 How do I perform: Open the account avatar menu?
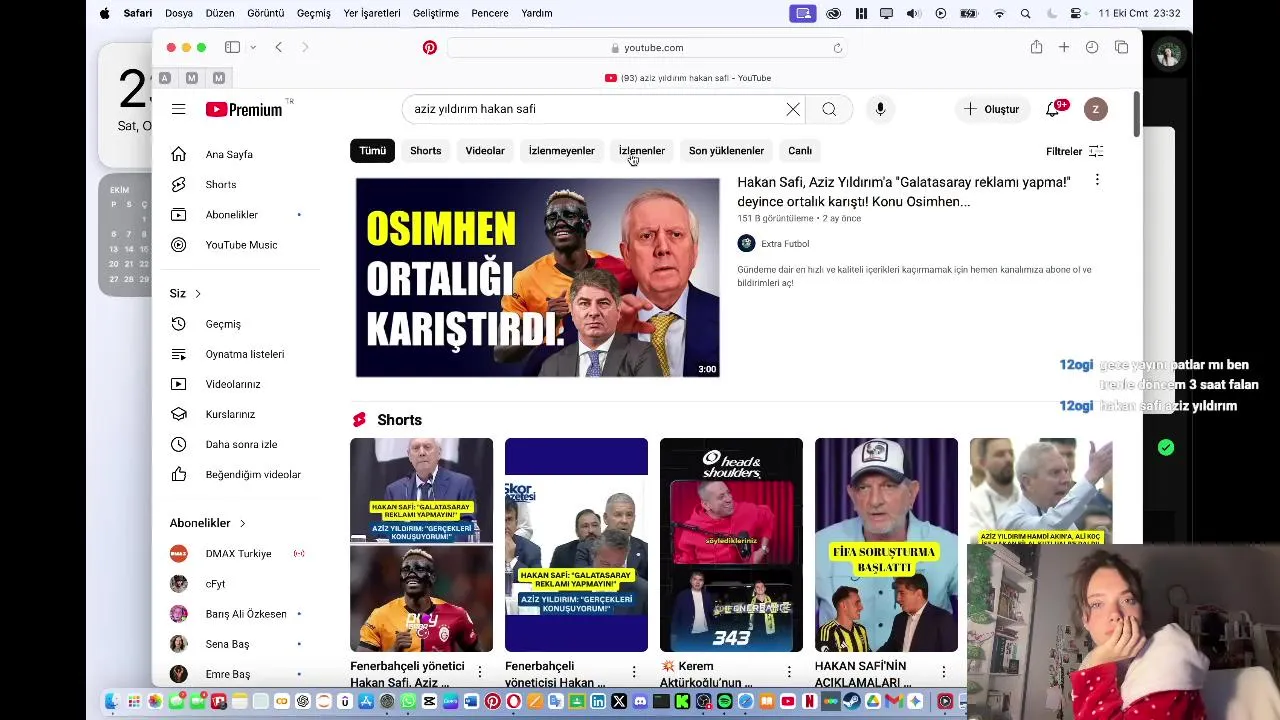pyautogui.click(x=1096, y=109)
